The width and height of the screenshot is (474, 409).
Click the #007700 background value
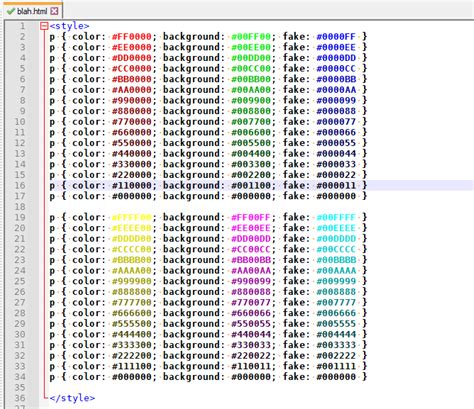(x=251, y=122)
